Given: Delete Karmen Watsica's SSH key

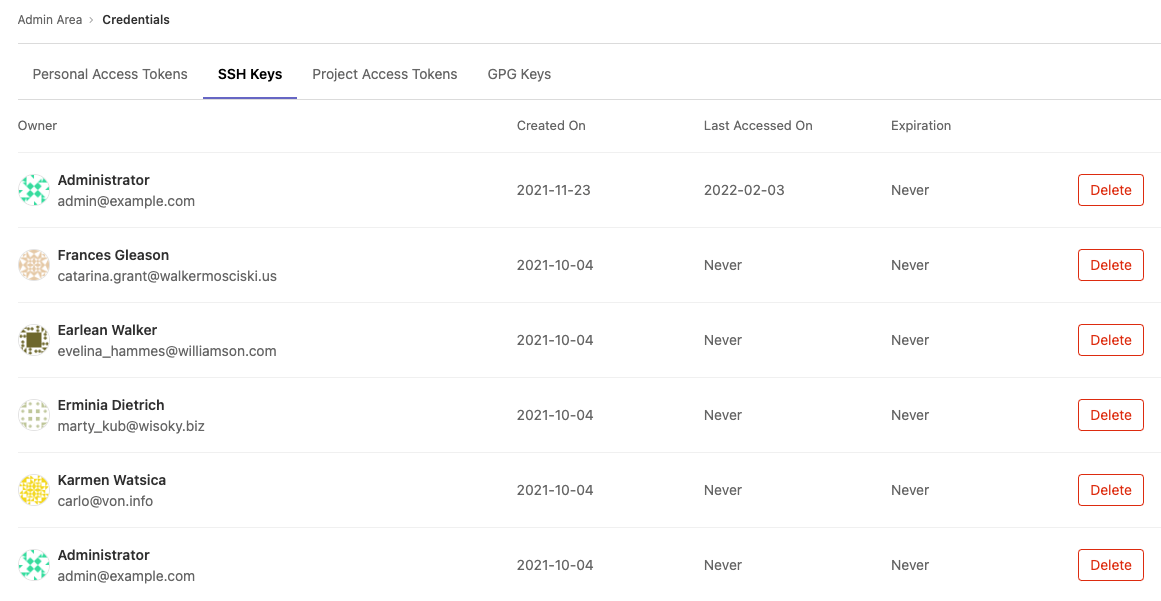Looking at the screenshot, I should [x=1110, y=490].
